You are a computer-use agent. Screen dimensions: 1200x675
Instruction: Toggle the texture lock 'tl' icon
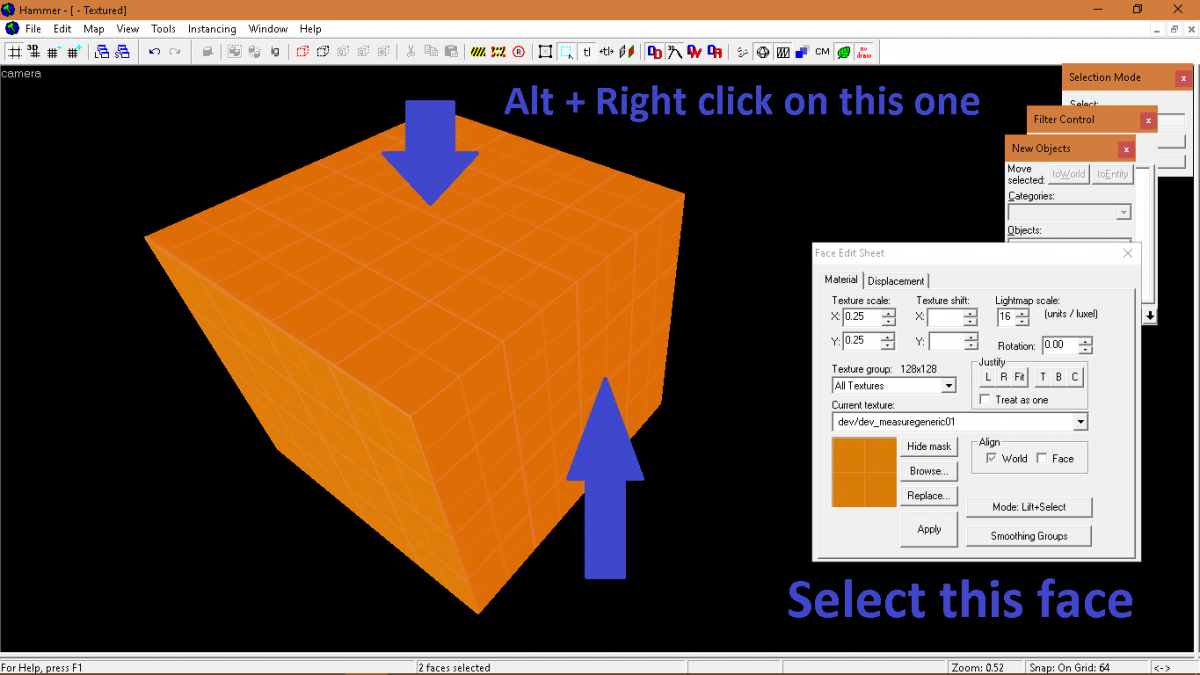pos(586,51)
